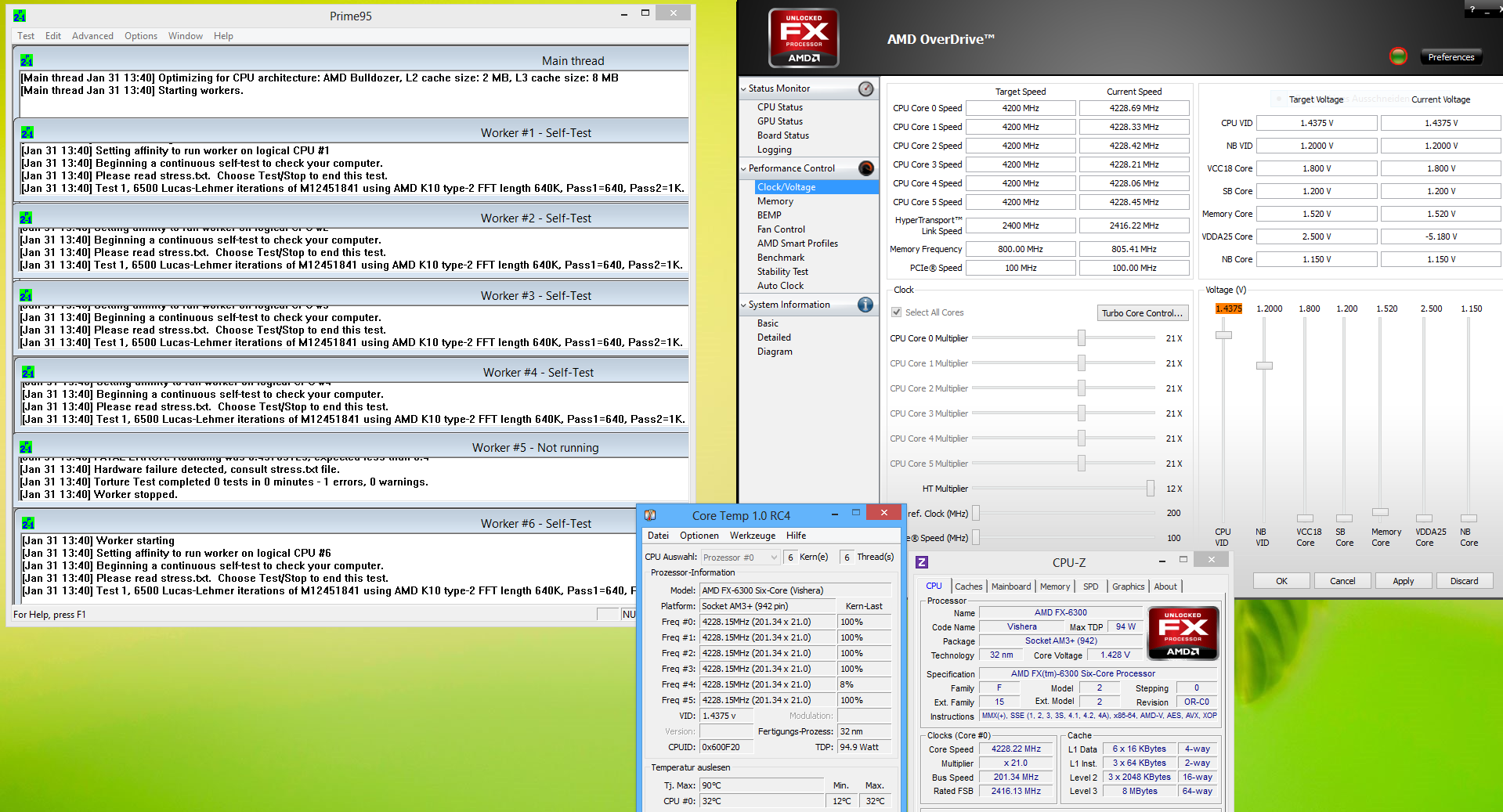1503x812 pixels.
Task: Open the Optionen menu in Core Temp
Action: (x=699, y=536)
